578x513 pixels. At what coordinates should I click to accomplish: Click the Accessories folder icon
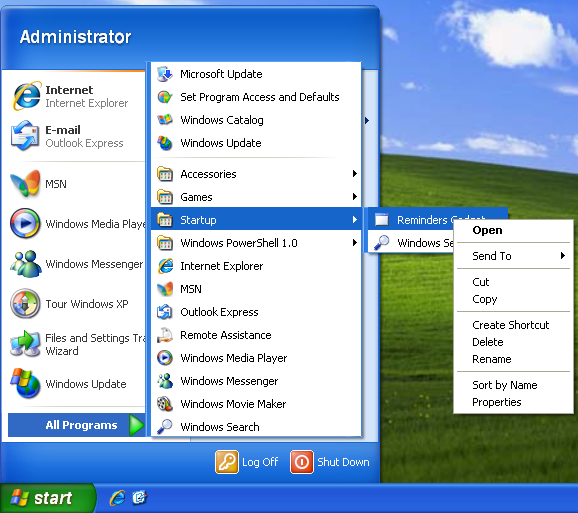pyautogui.click(x=165, y=174)
